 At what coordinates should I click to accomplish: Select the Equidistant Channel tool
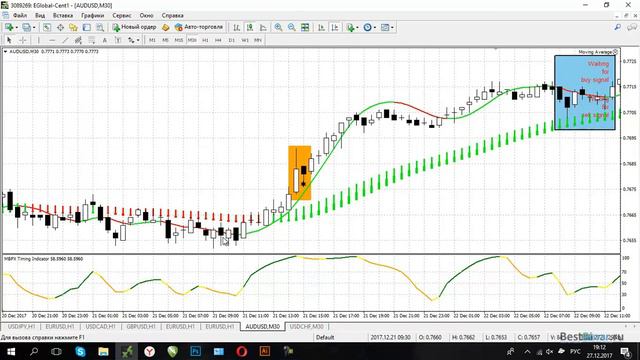[78, 40]
